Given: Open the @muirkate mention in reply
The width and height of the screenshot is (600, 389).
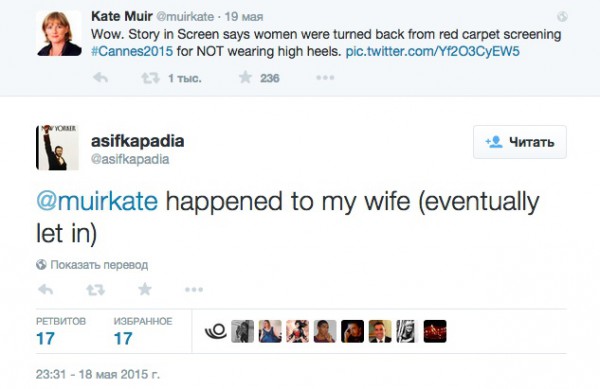Looking at the screenshot, I should pyautogui.click(x=97, y=201).
